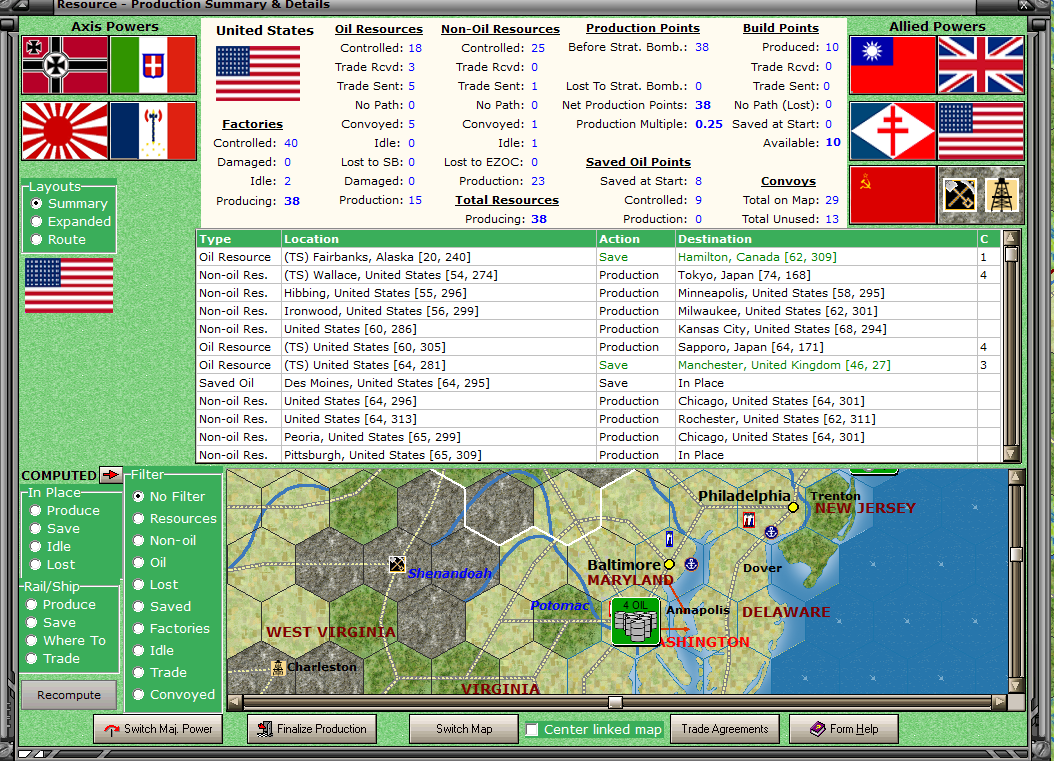The height and width of the screenshot is (761, 1054).
Task: Click the oil derrick icon
Action: tap(1002, 195)
